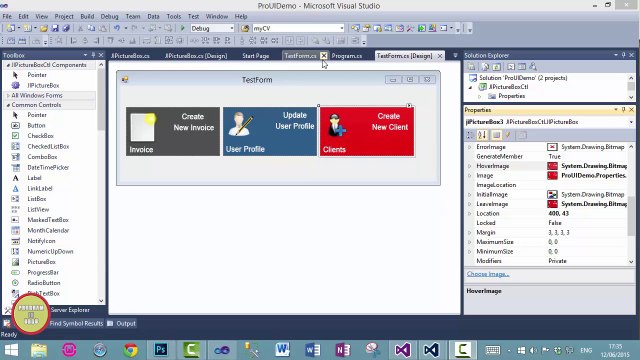Screen dimensions: 640x360
Task: Click the Find in Files icon beside myCV box
Action: click(x=245, y=28)
